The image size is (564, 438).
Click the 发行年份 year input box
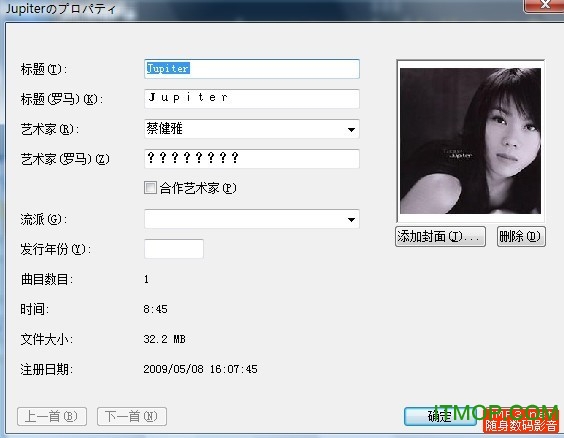click(174, 248)
